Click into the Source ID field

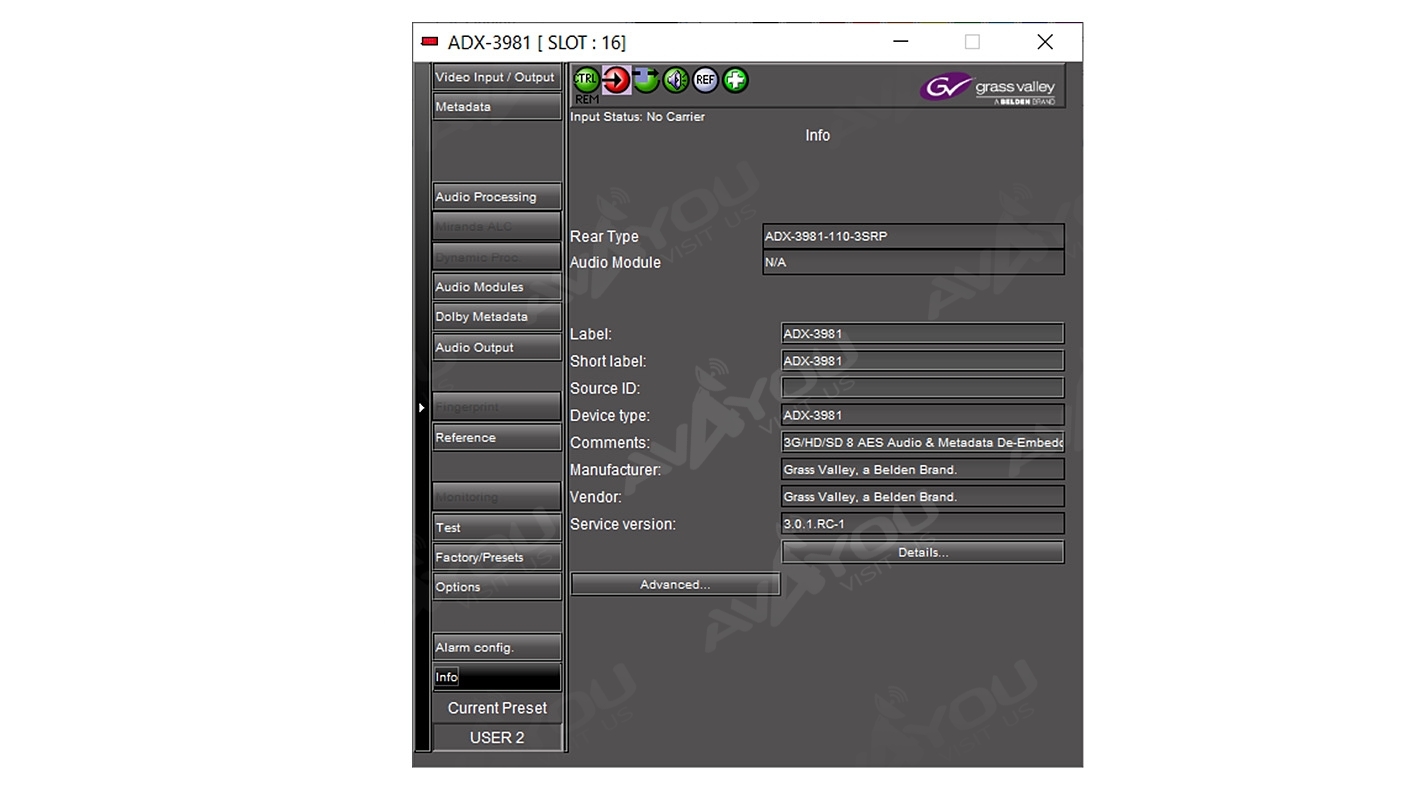(922, 388)
